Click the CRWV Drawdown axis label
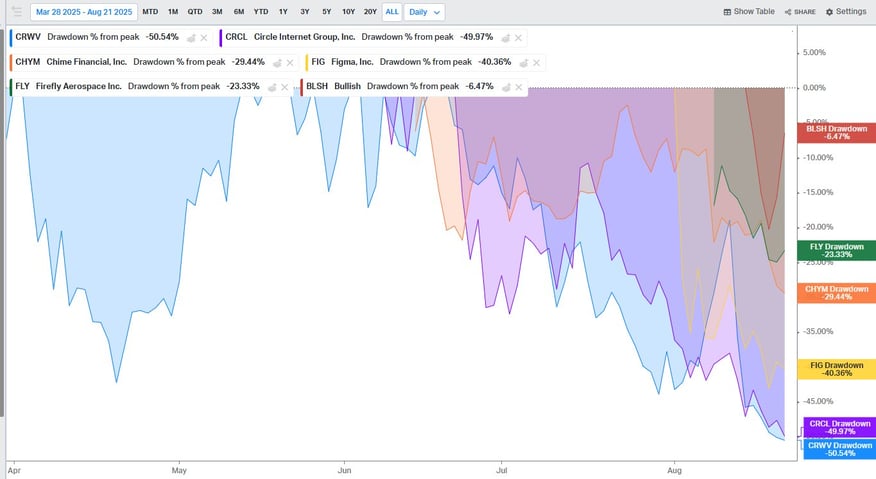876x479 pixels. point(840,449)
